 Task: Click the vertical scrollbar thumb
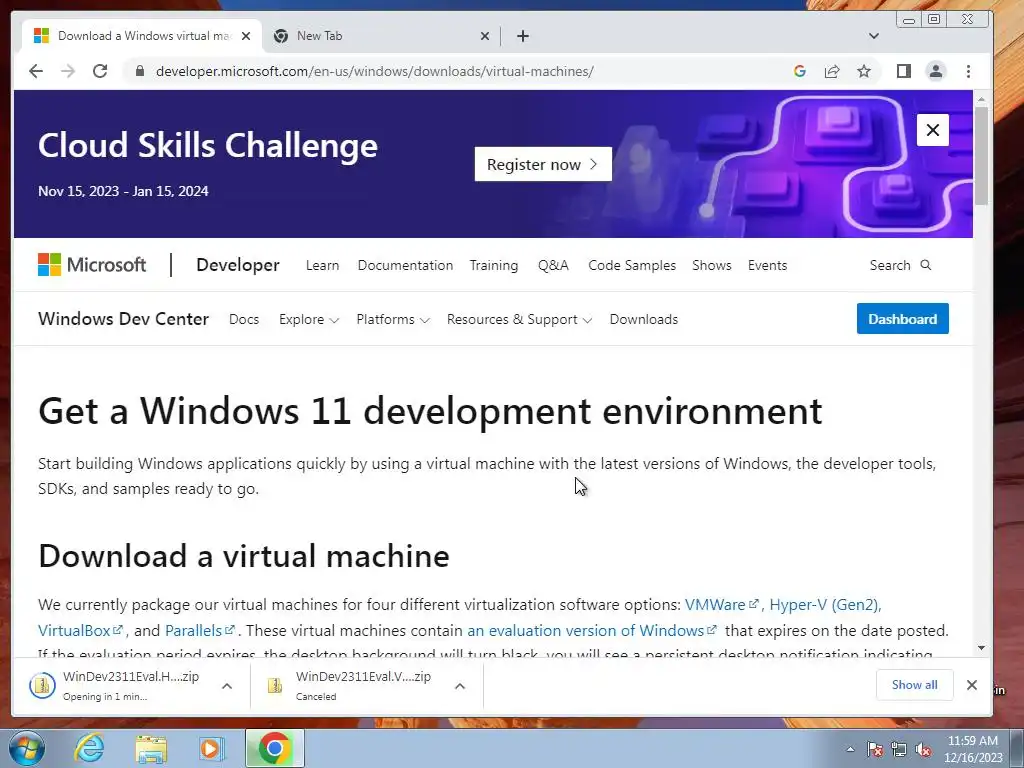point(982,156)
